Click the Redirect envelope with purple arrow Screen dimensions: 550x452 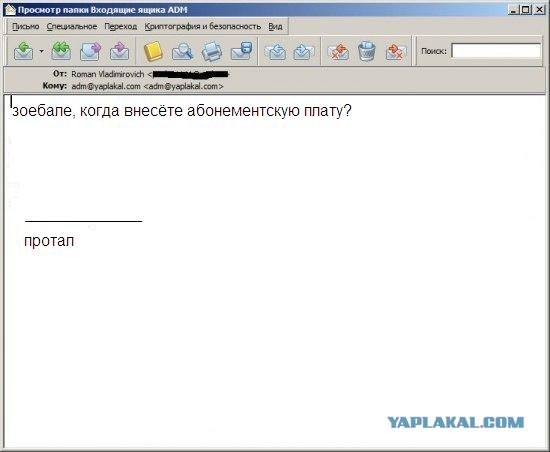pyautogui.click(x=120, y=51)
